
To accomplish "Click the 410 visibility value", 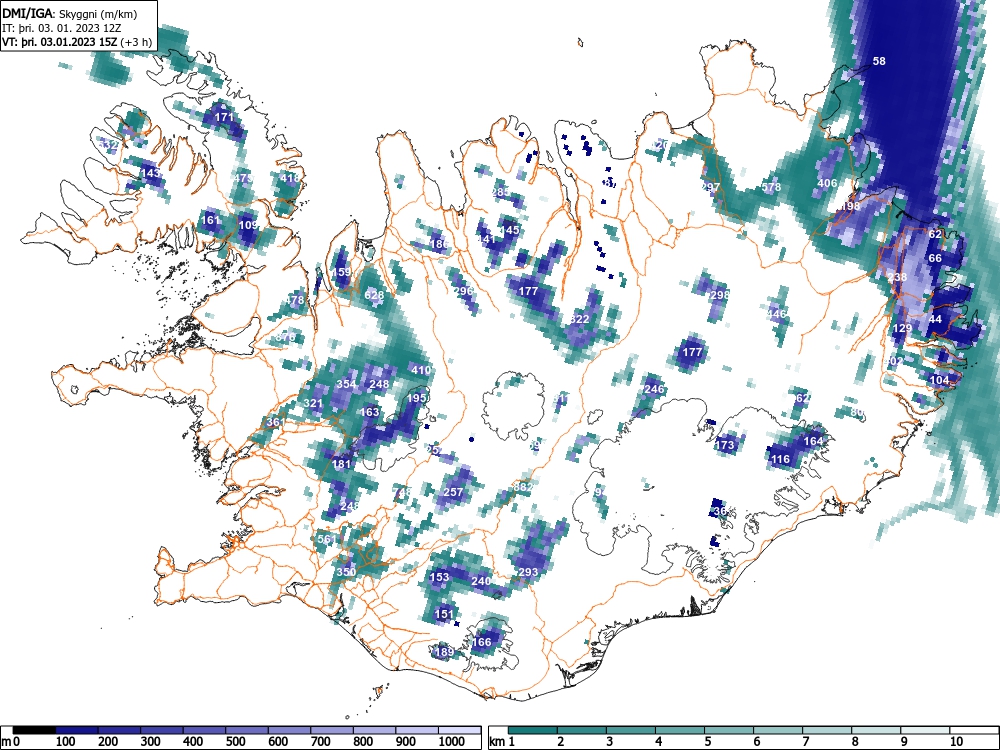I will [420, 370].
